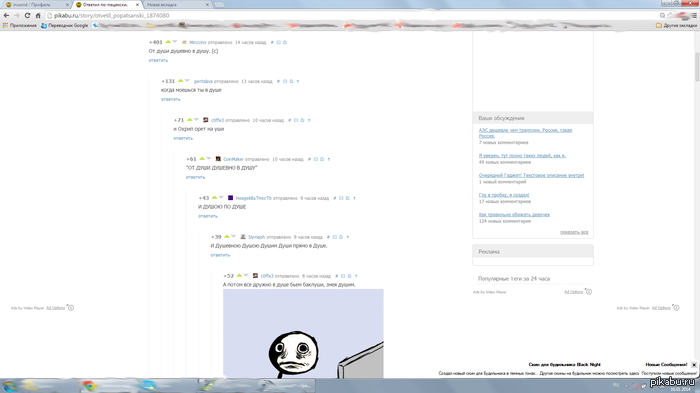Downvote the +52 comment
The height and width of the screenshot is (393, 700).
click(246, 276)
